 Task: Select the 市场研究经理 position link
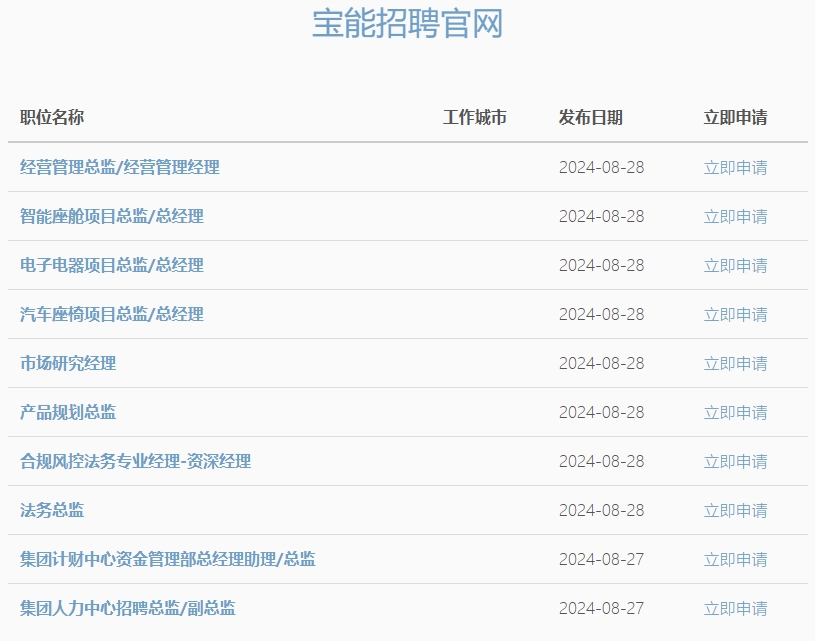tap(68, 363)
